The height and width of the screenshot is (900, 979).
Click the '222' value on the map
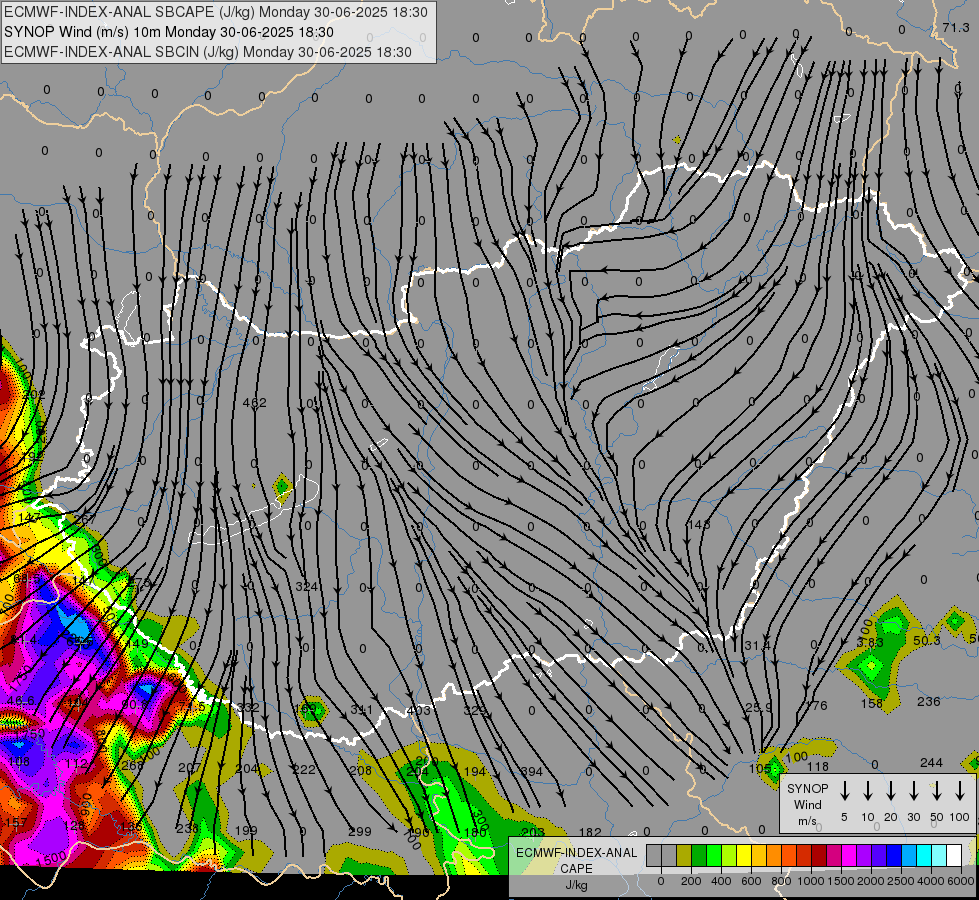pyautogui.click(x=304, y=769)
